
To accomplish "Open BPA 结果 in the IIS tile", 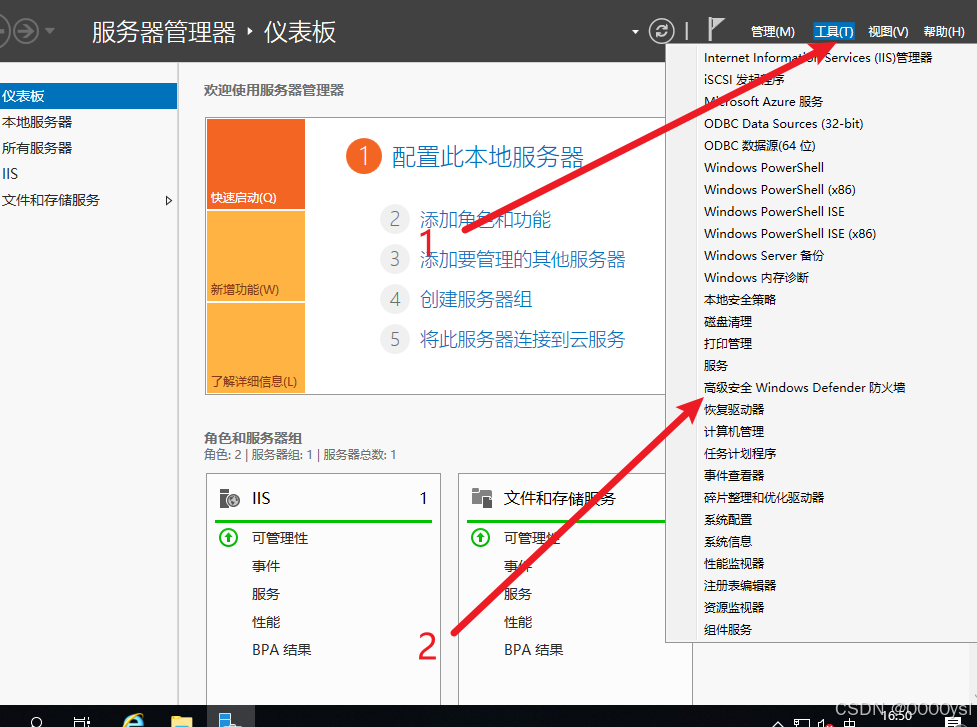I will point(282,650).
